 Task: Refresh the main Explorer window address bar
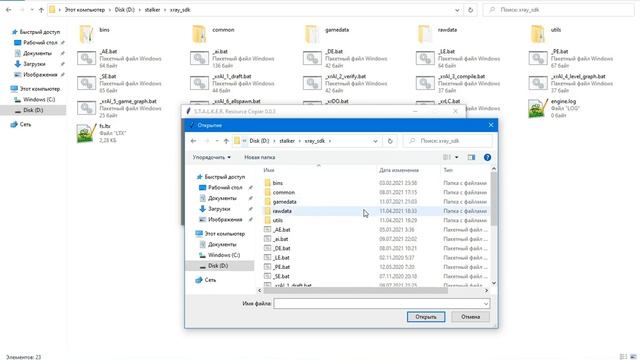pos(470,10)
